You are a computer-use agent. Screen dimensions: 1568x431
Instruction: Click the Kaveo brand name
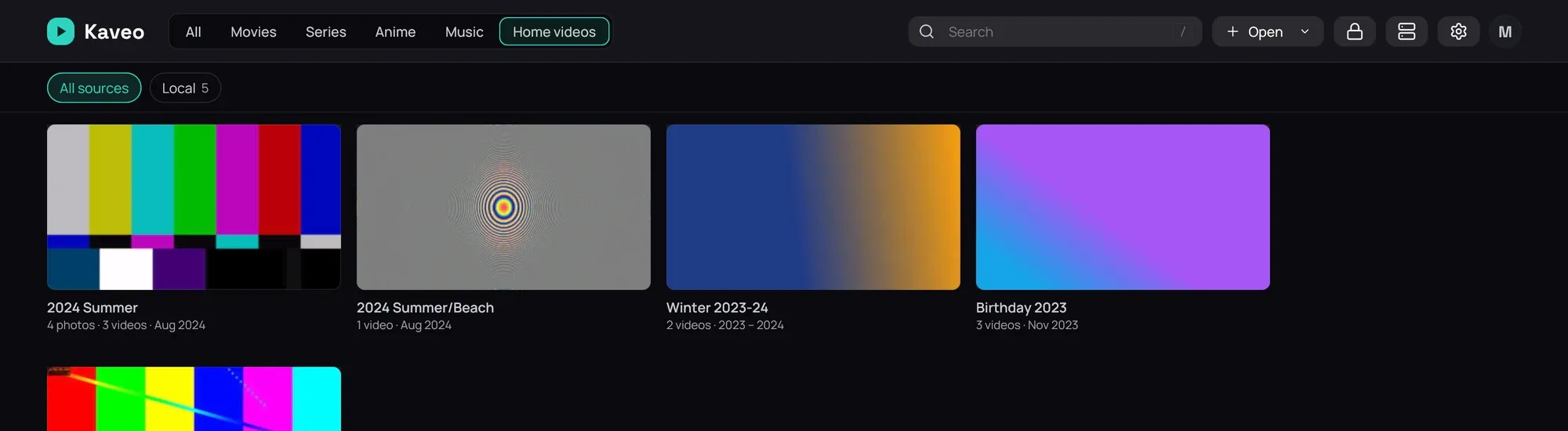[x=114, y=31]
